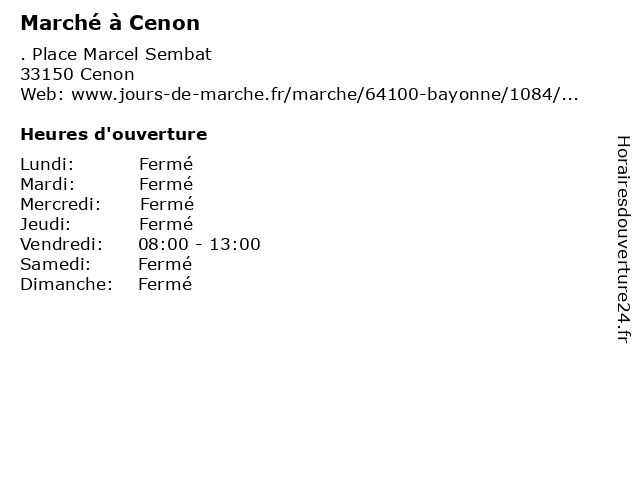Select the Lundi row label
This screenshot has width=640, height=480.
pyautogui.click(x=47, y=164)
